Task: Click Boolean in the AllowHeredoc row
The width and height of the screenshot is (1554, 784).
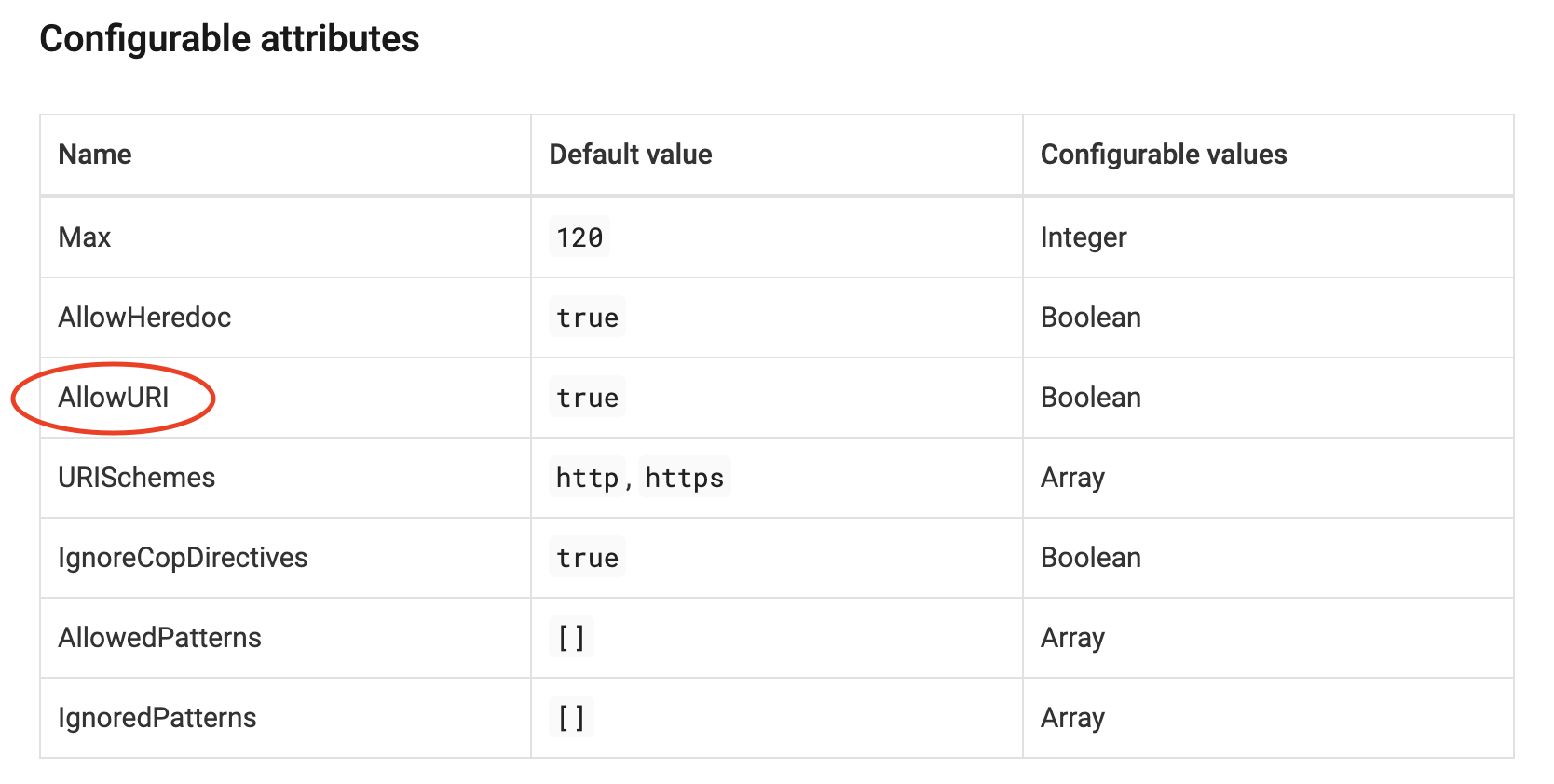Action: click(x=1091, y=318)
